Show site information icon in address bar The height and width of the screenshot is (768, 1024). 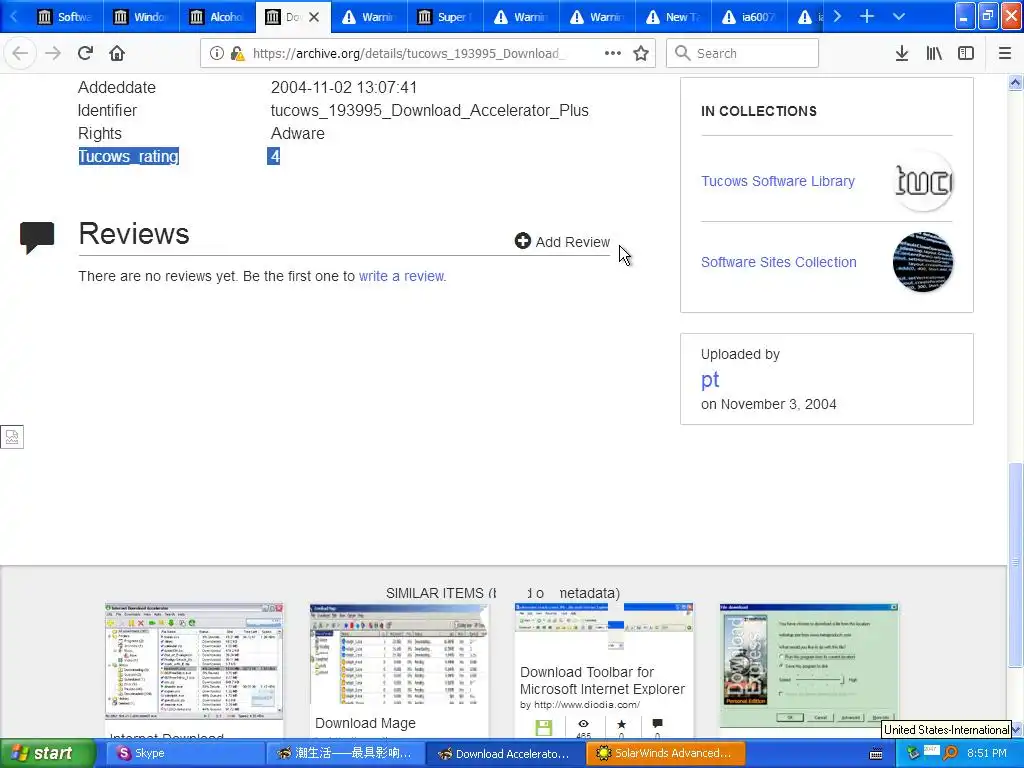[216, 54]
